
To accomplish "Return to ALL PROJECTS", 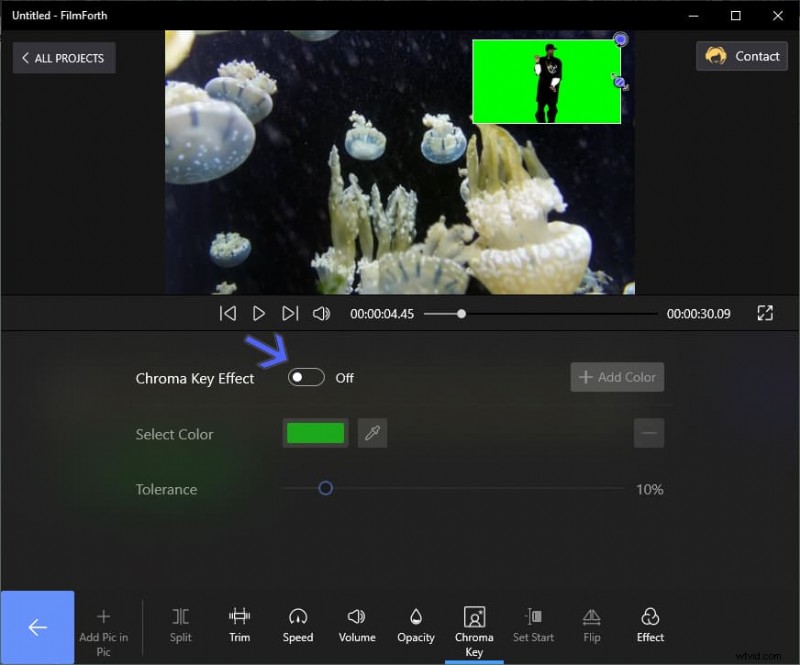I will [x=63, y=58].
